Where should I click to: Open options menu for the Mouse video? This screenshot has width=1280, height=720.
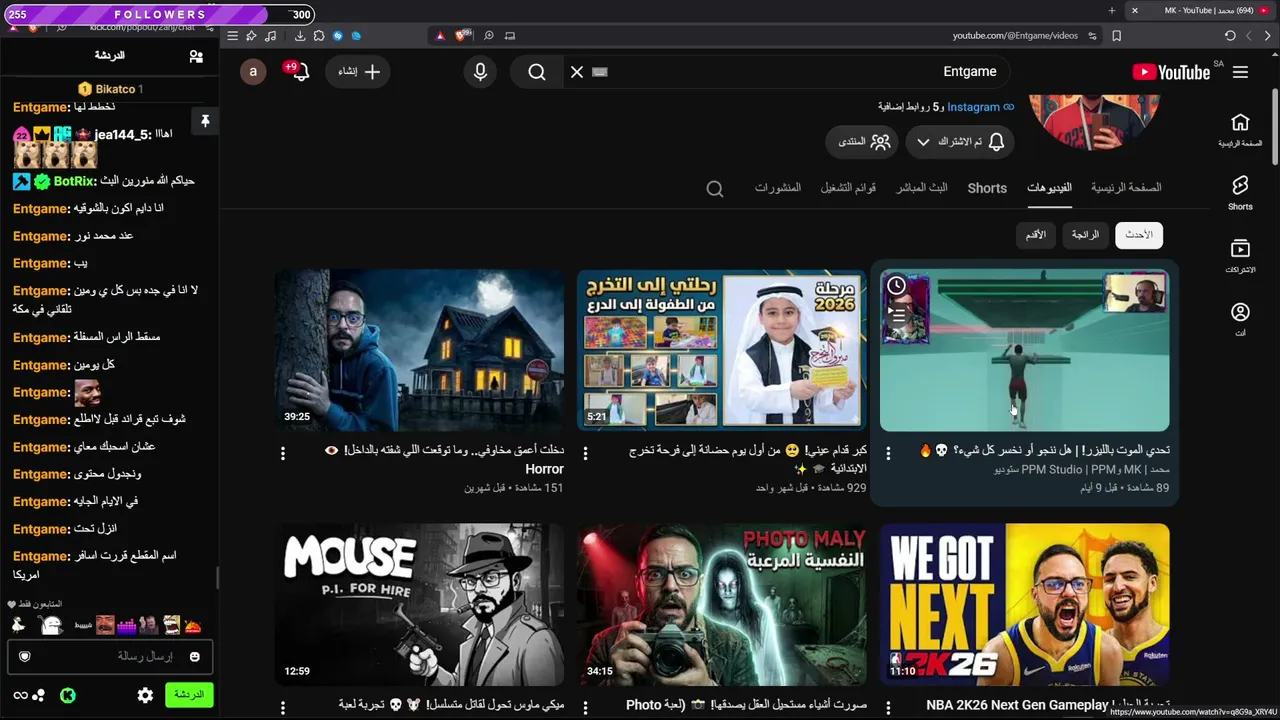(283, 708)
